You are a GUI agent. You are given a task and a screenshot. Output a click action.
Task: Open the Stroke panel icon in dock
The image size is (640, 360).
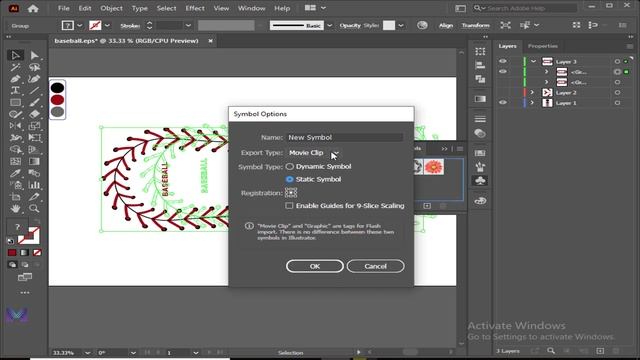point(480,119)
